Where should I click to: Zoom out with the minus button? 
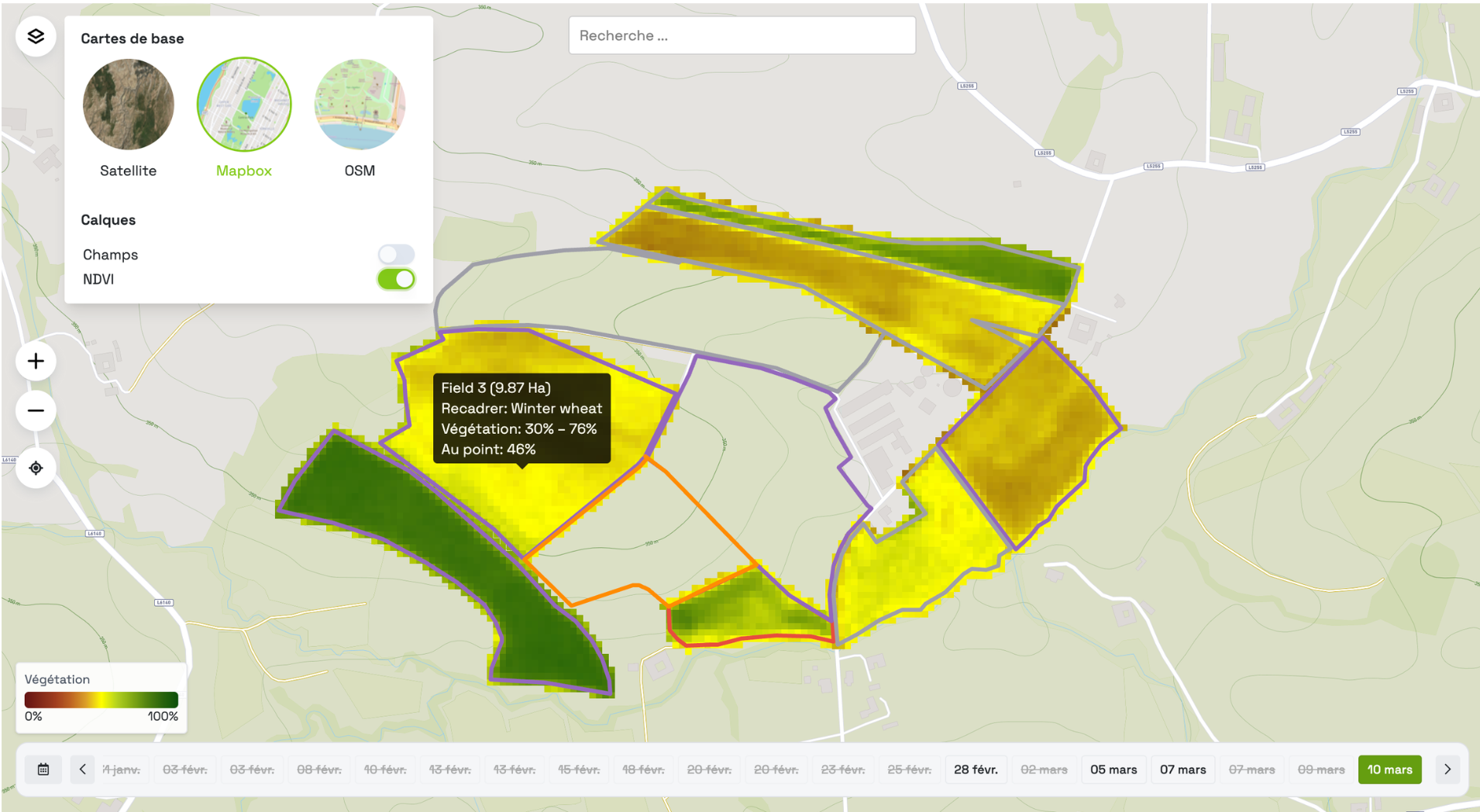pos(36,411)
